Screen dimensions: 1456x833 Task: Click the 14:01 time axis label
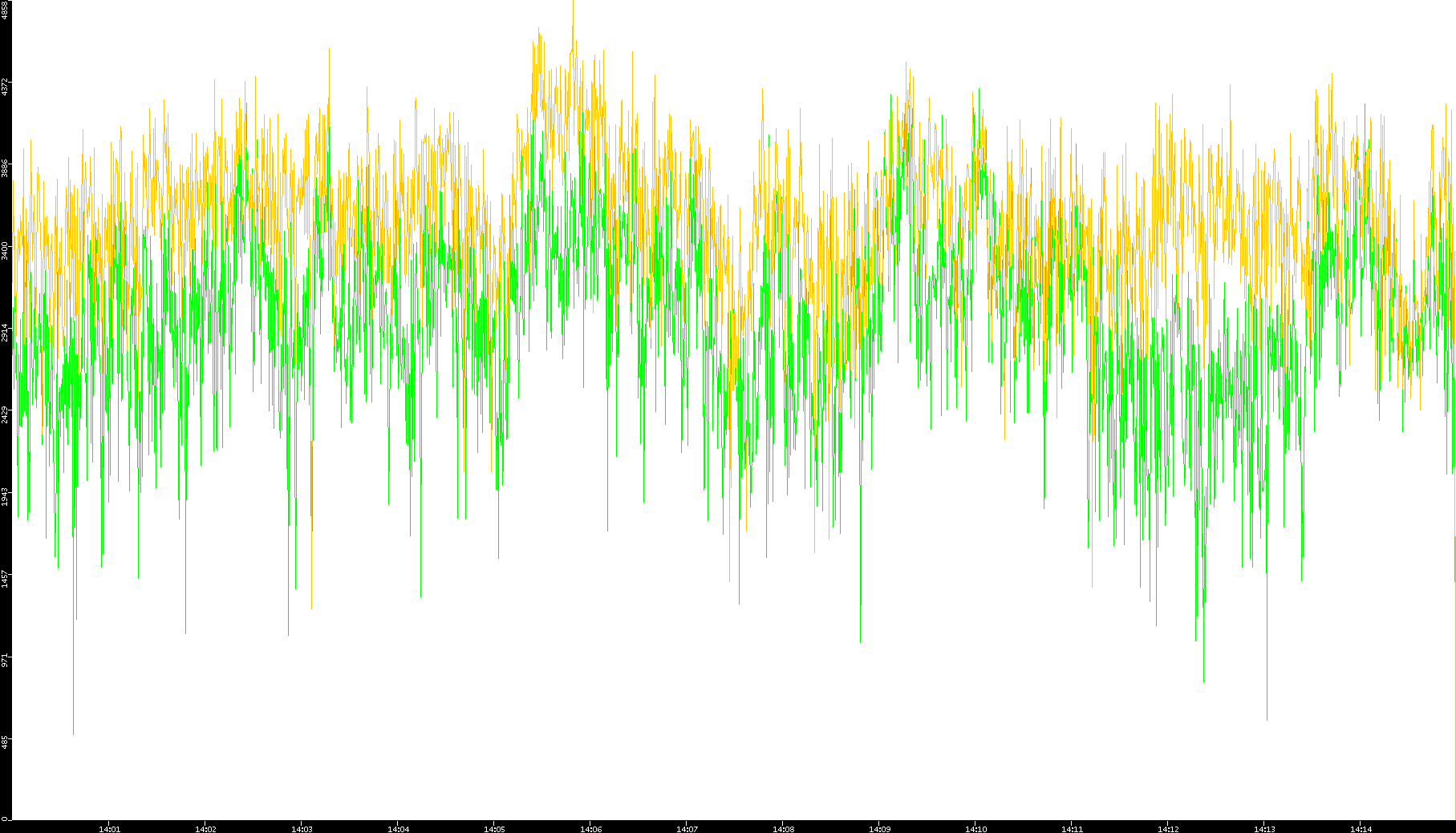coord(109,829)
